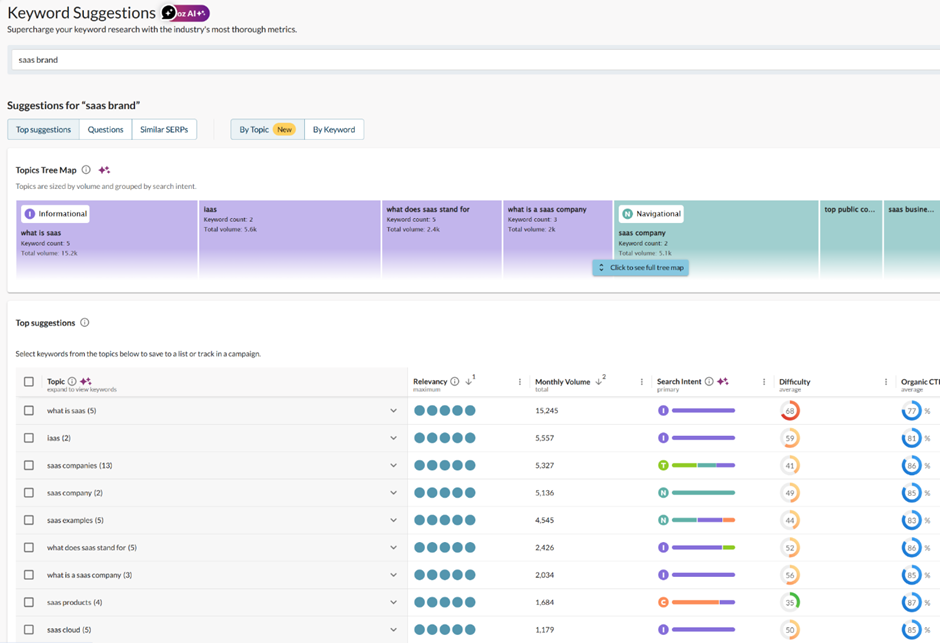This screenshot has height=643, width=940.
Task: Click the Moz AI badge beside title
Action: [186, 13]
